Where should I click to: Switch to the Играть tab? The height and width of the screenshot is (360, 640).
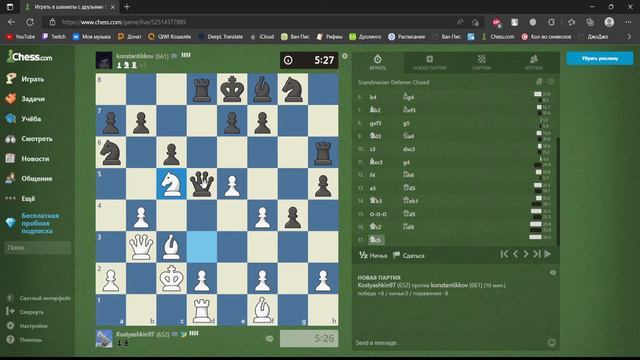click(377, 62)
